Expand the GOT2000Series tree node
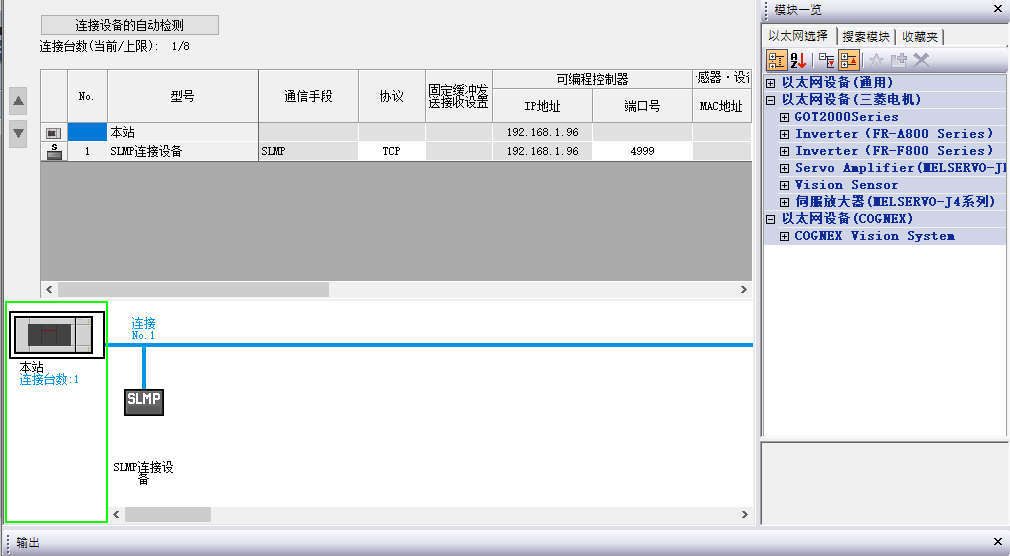 [x=785, y=117]
